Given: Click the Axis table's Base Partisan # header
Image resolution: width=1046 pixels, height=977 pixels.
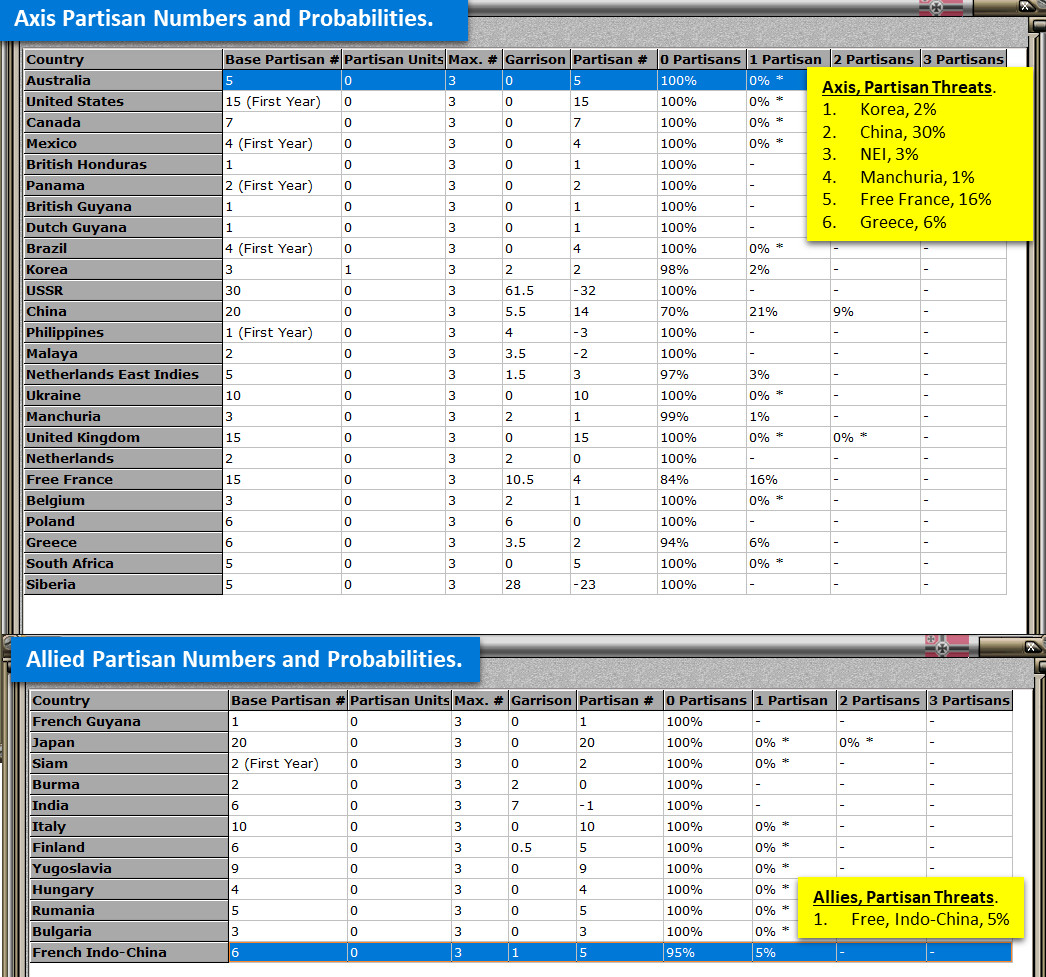Looking at the screenshot, I should (x=282, y=59).
